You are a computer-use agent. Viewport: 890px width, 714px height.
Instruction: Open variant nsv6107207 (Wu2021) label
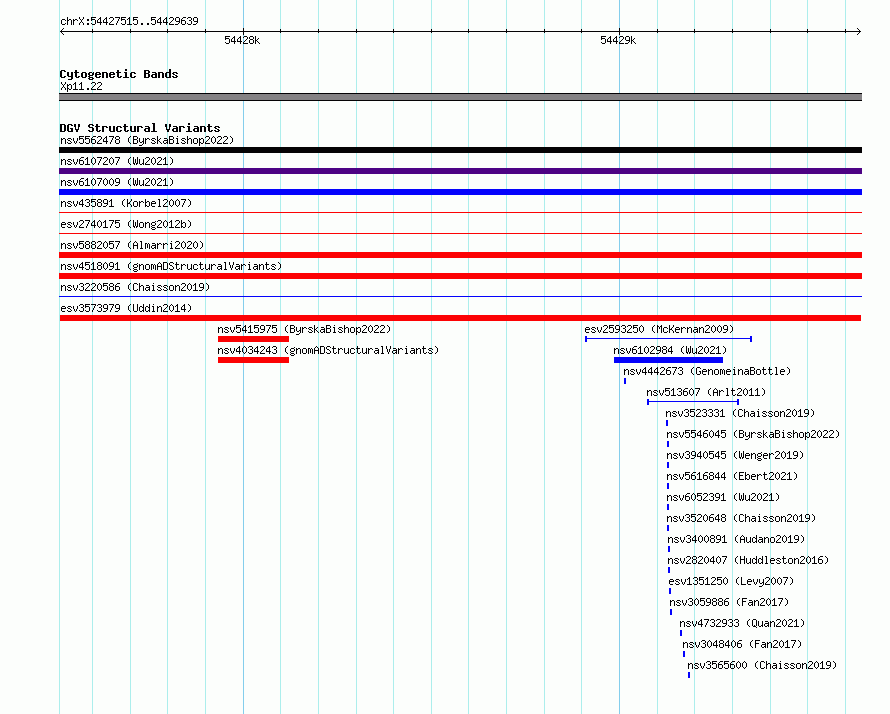coord(117,161)
